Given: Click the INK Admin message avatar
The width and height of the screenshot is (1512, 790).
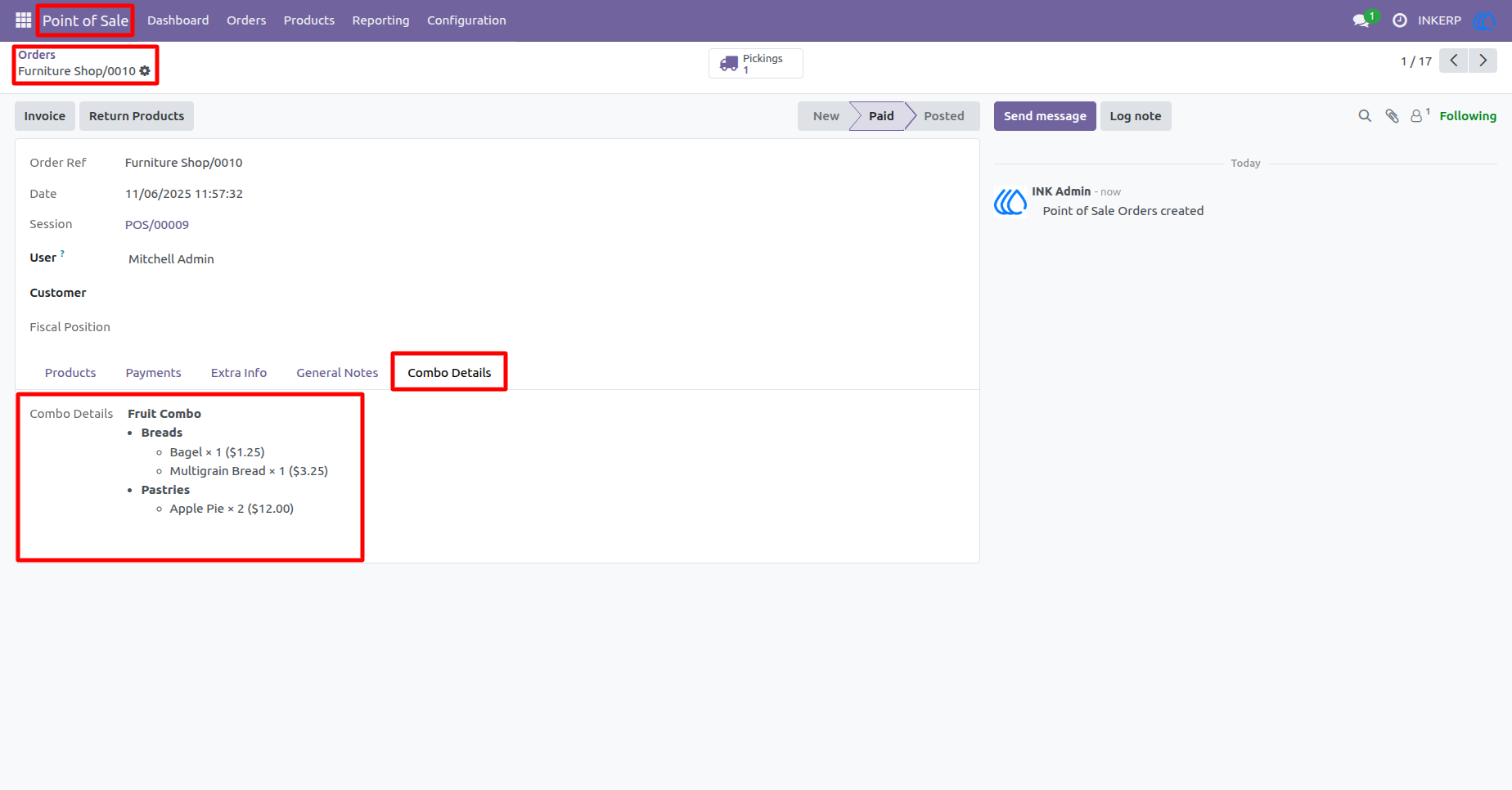Looking at the screenshot, I should pos(1010,201).
